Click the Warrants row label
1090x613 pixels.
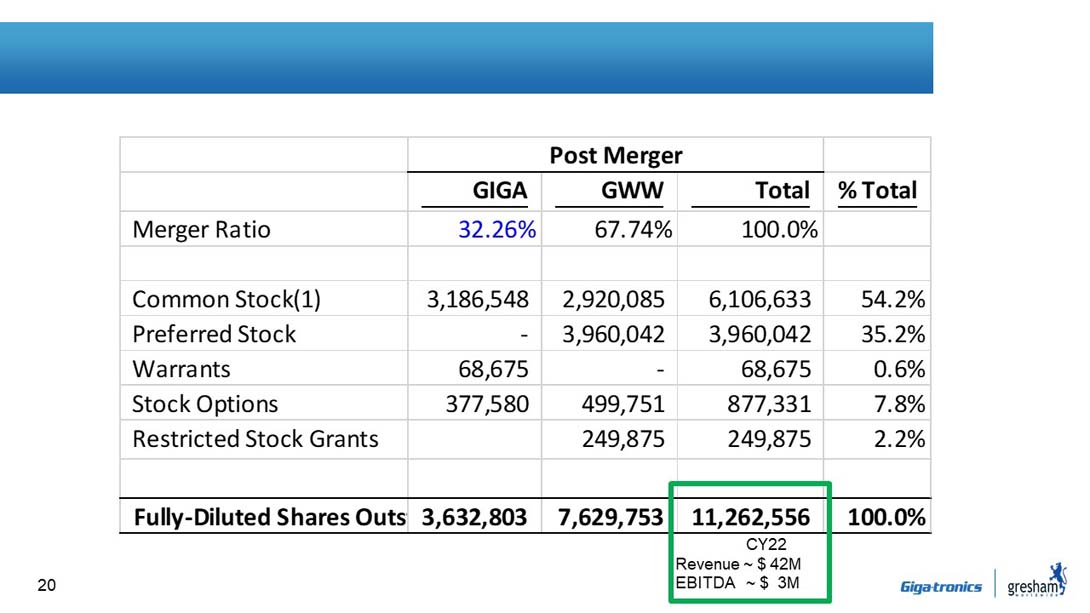181,369
